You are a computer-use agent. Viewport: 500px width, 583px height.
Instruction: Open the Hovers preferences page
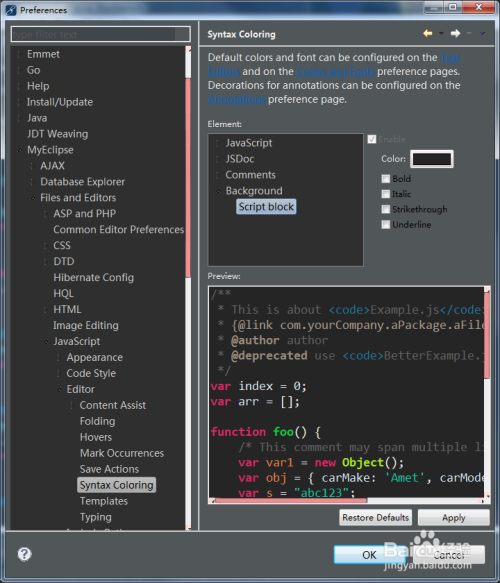click(x=96, y=438)
